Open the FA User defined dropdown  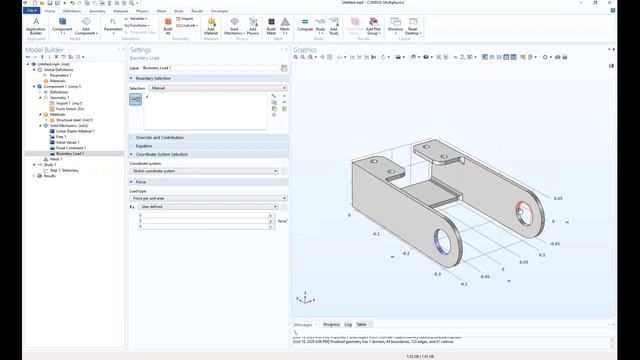click(208, 207)
